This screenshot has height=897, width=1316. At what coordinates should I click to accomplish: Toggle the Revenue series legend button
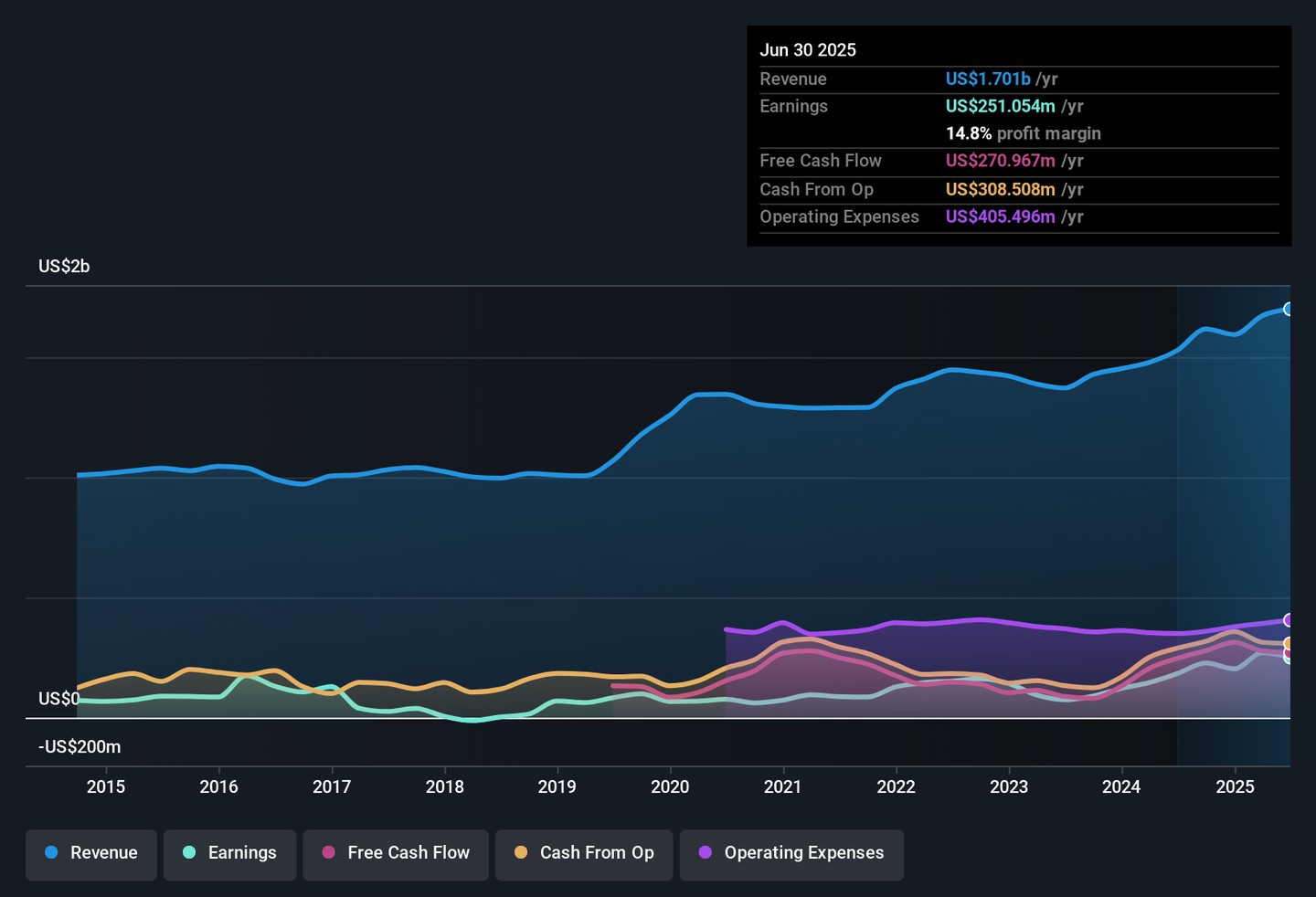point(91,854)
